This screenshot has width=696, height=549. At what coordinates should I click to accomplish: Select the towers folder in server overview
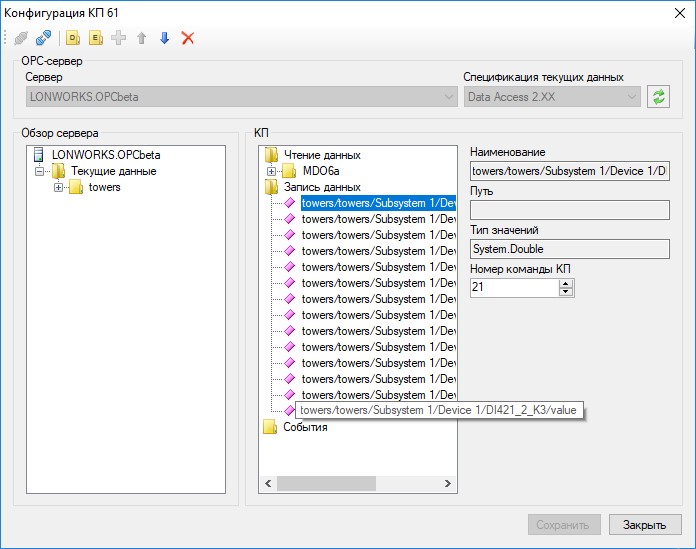pos(104,187)
